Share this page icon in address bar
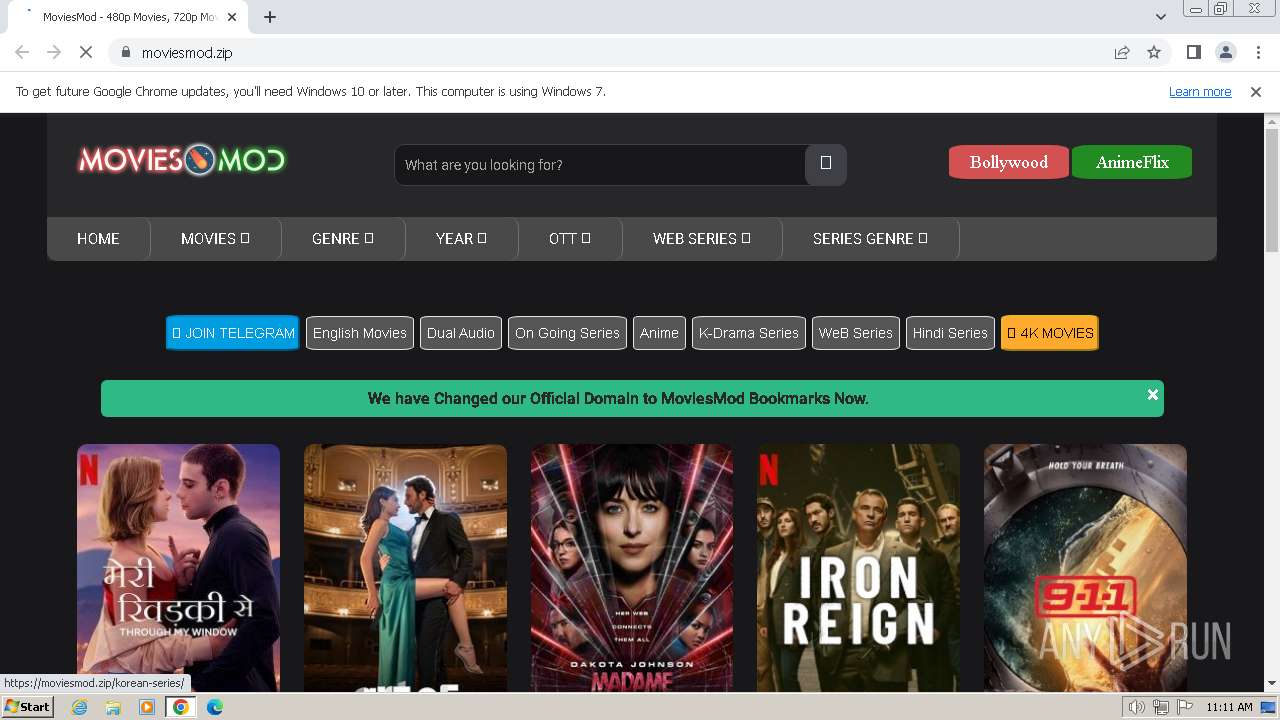Screen dimensions: 1280x720 (x=1122, y=52)
